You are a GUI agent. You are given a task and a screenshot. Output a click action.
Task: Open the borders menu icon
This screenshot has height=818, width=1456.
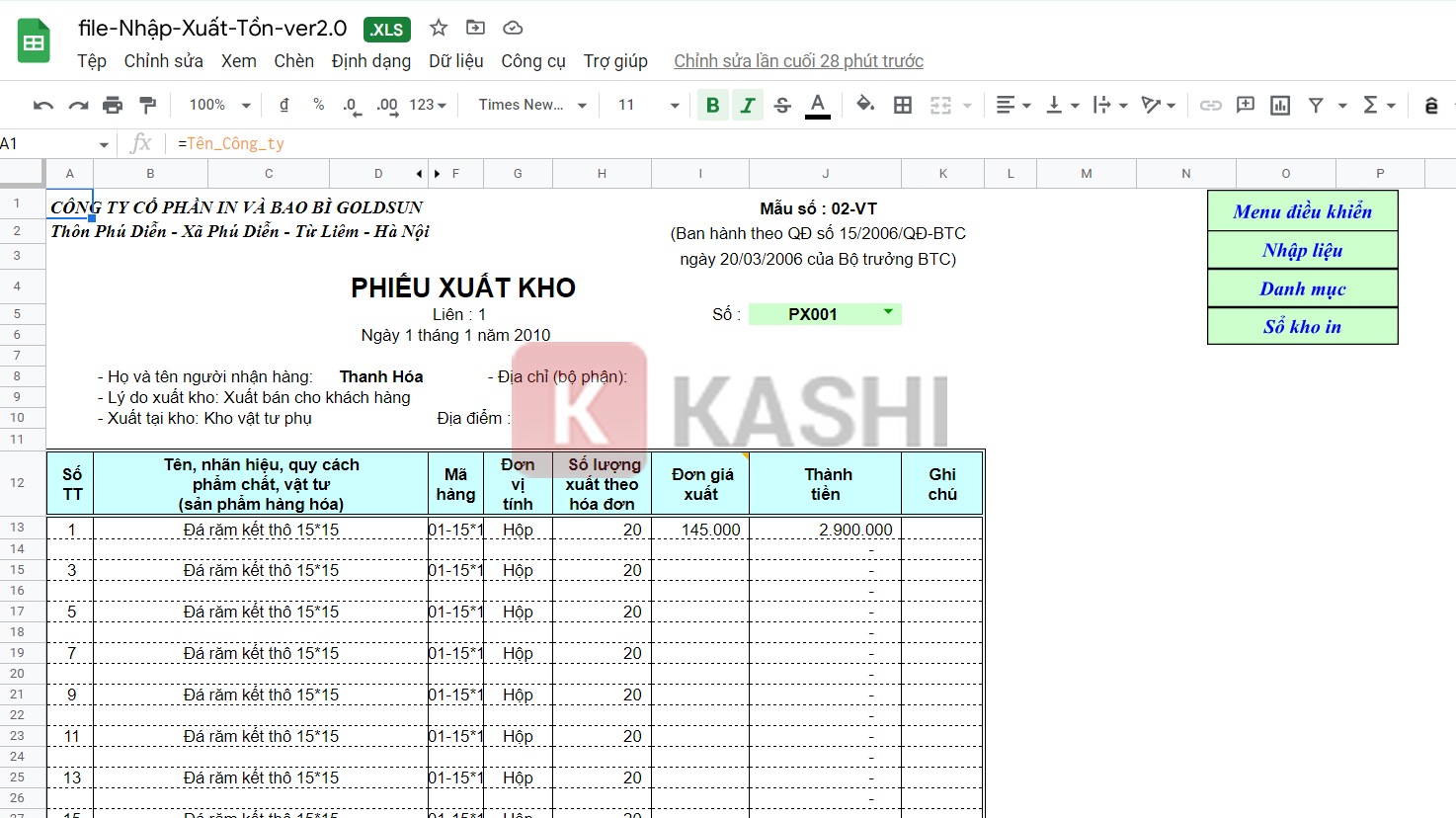902,104
